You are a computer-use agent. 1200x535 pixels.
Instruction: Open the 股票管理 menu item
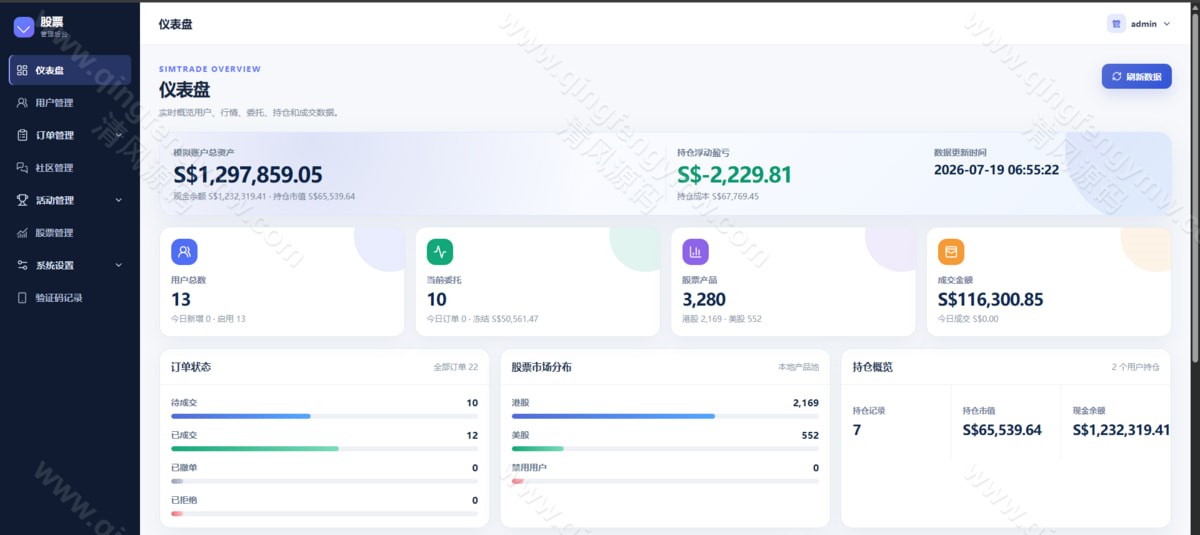point(70,233)
